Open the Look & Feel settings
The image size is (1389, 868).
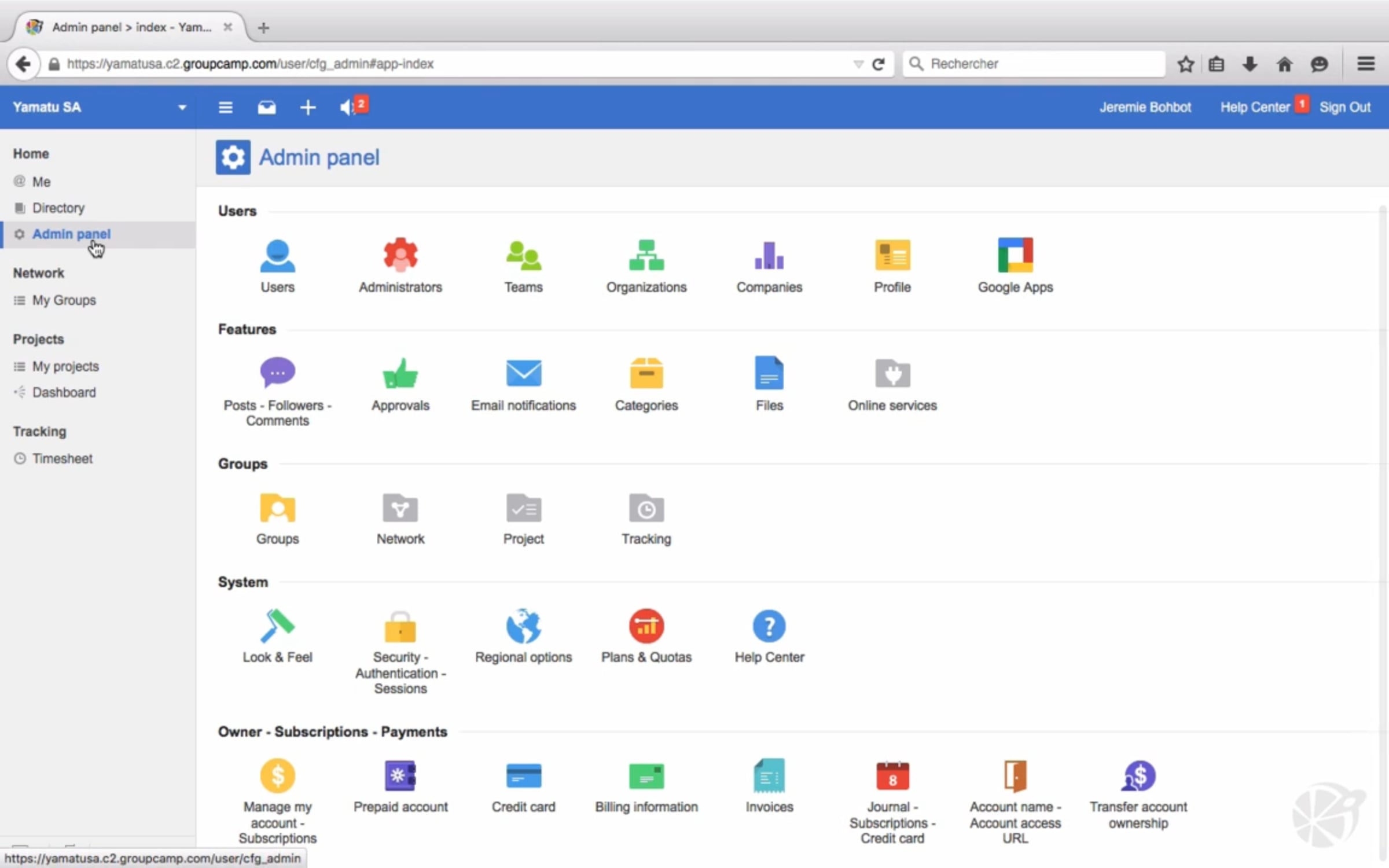[x=277, y=626]
